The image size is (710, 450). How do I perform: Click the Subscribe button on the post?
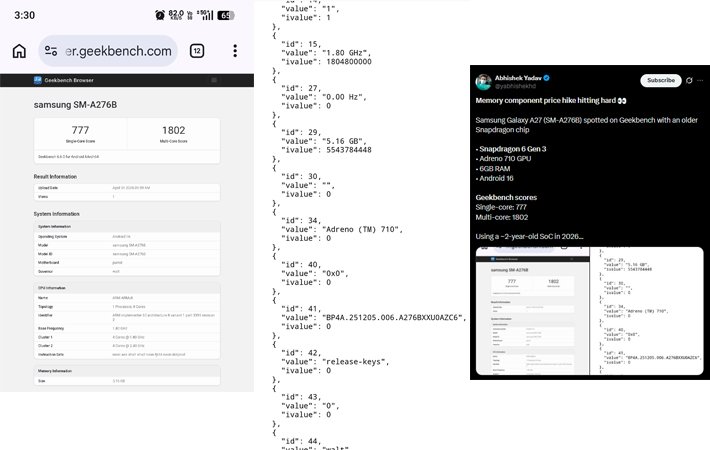coord(660,80)
